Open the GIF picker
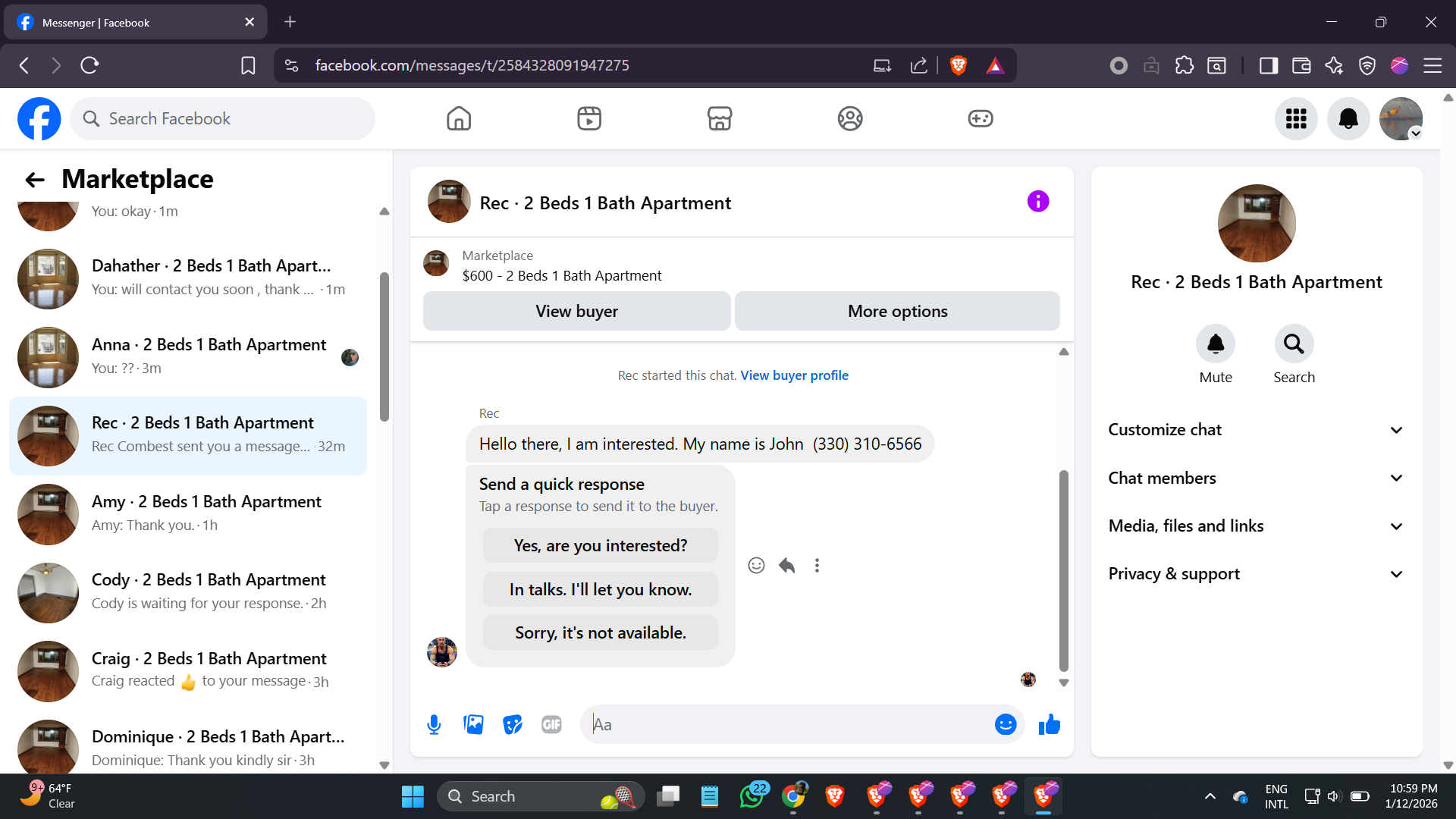Viewport: 1456px width, 819px height. click(551, 725)
